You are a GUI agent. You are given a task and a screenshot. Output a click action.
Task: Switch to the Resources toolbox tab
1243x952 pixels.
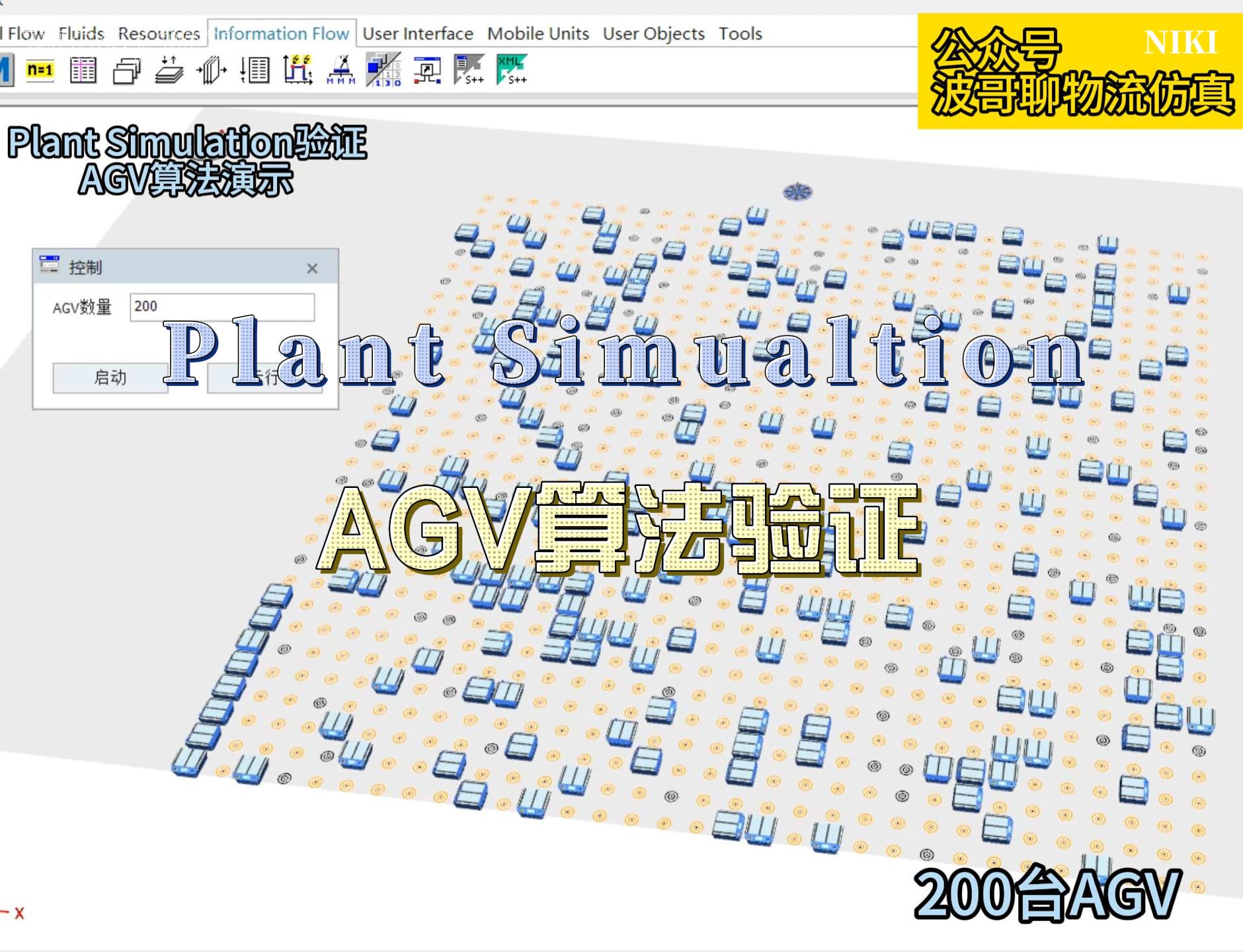(159, 33)
